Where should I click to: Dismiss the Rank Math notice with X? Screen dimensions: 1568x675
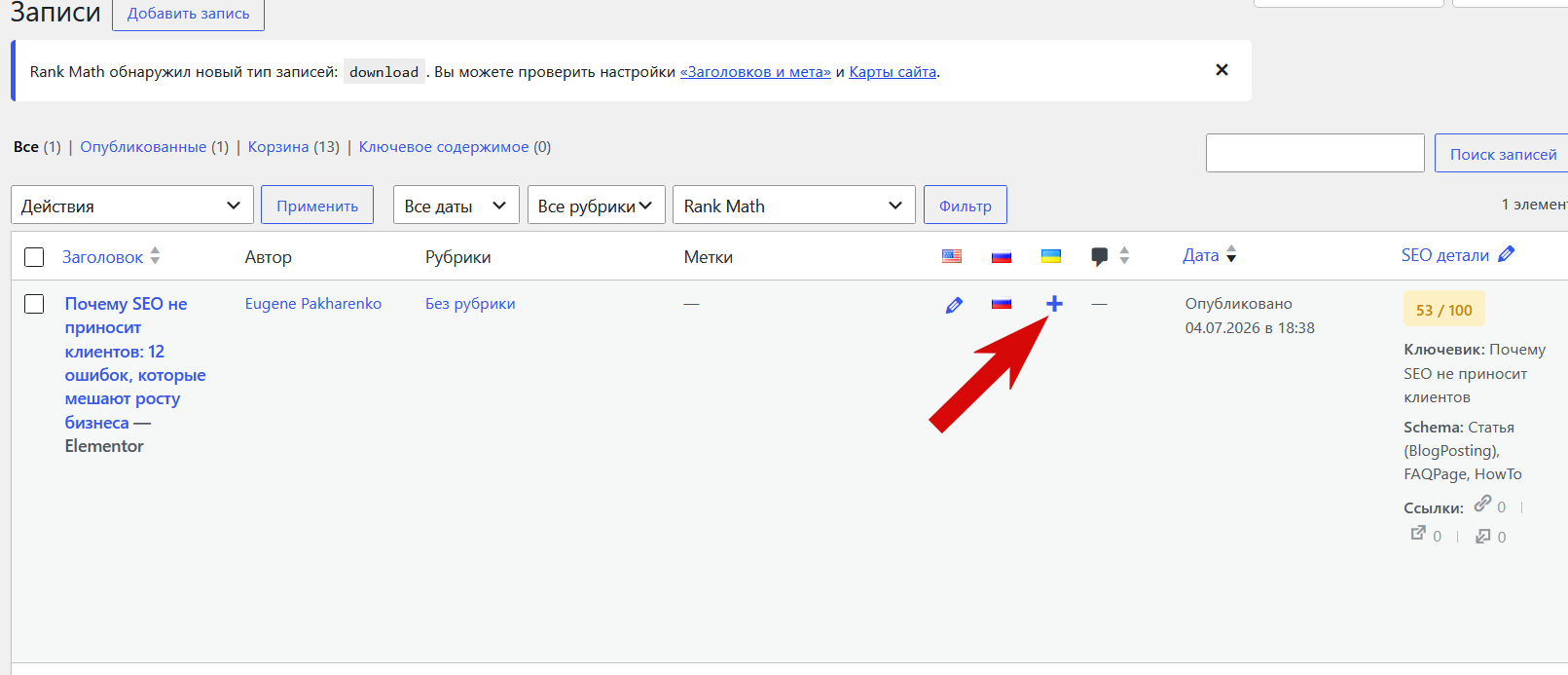coord(1222,70)
